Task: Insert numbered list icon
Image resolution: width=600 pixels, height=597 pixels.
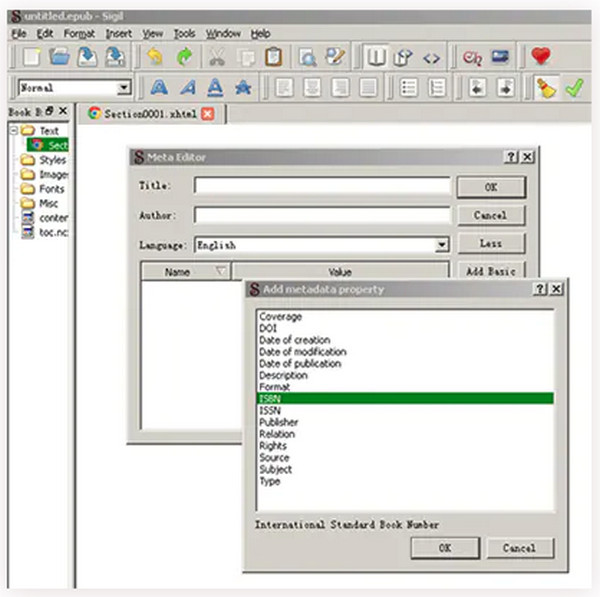Action: pos(437,87)
